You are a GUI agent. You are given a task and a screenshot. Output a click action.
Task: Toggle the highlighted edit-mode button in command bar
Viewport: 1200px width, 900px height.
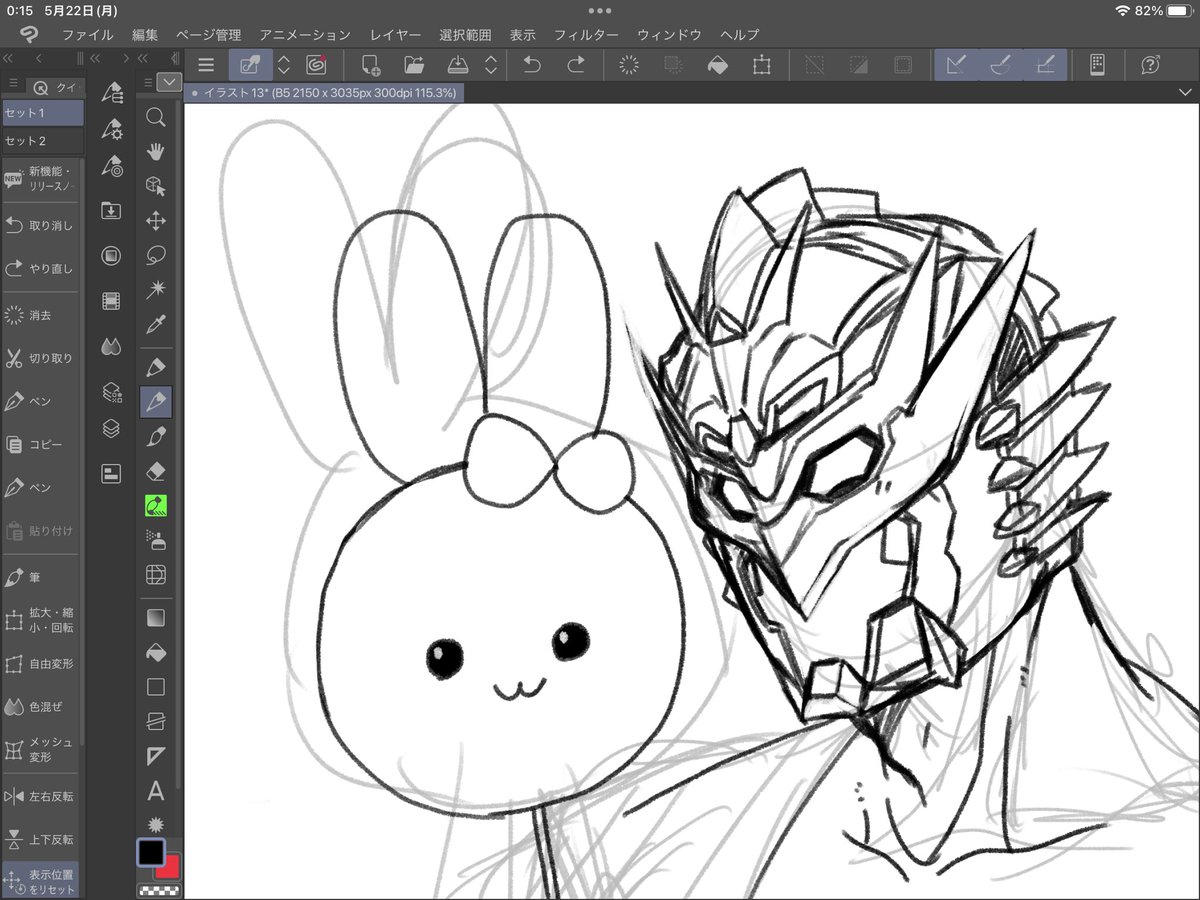[x=251, y=66]
